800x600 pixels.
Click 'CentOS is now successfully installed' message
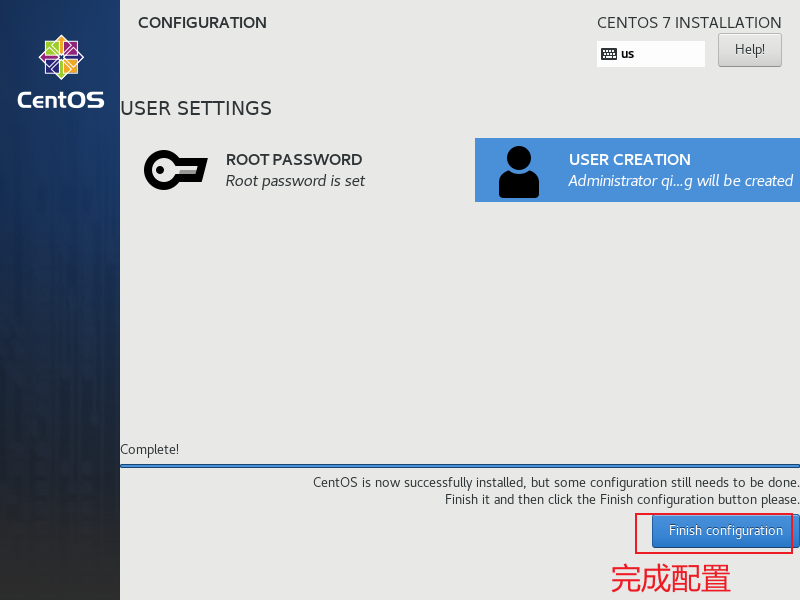[x=556, y=483]
